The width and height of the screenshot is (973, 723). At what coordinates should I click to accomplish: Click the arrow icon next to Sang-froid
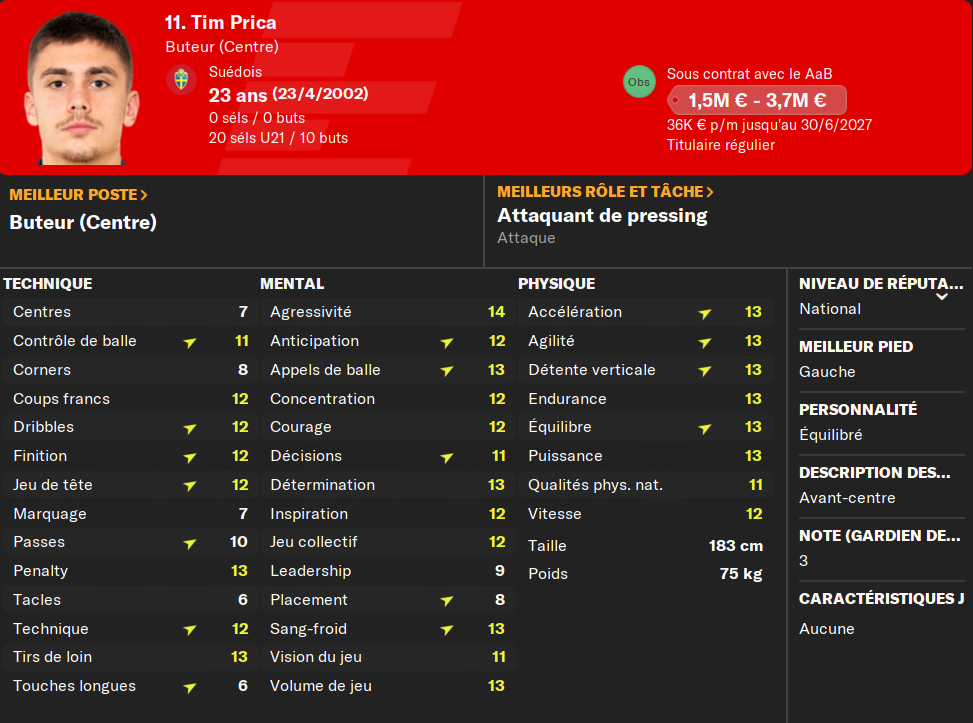[447, 630]
